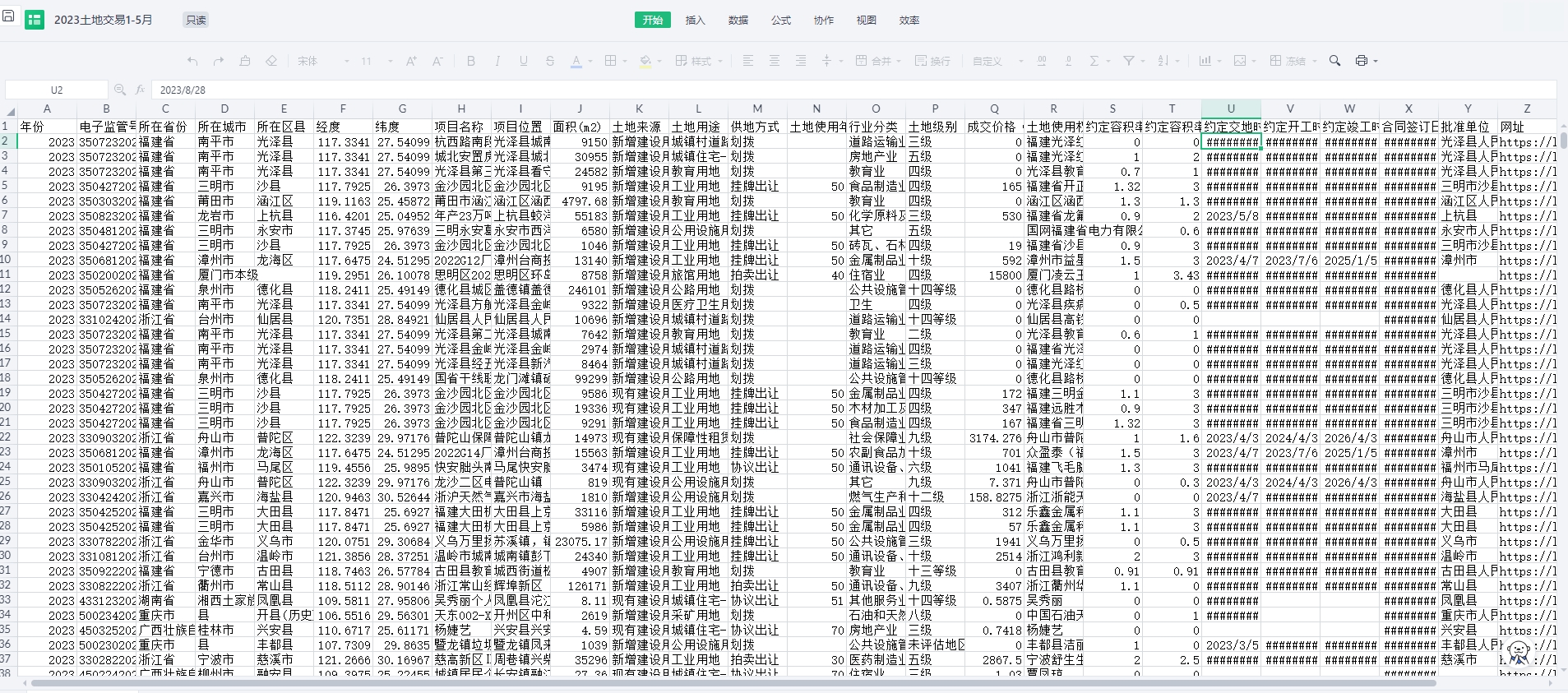The image size is (1568, 693).
Task: Click the print icon
Action: (x=1362, y=61)
